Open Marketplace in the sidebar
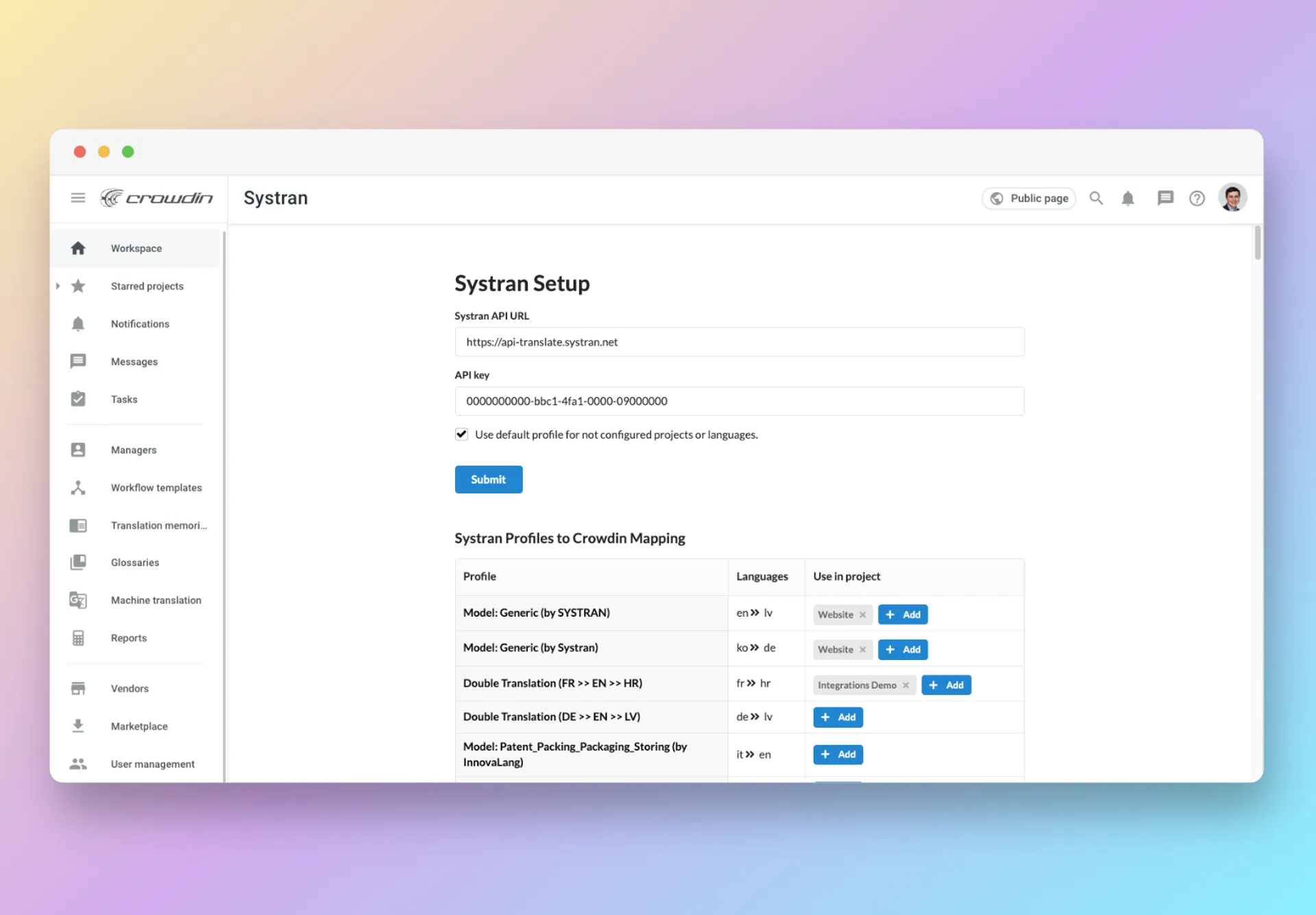Image resolution: width=1316 pixels, height=915 pixels. coord(136,726)
